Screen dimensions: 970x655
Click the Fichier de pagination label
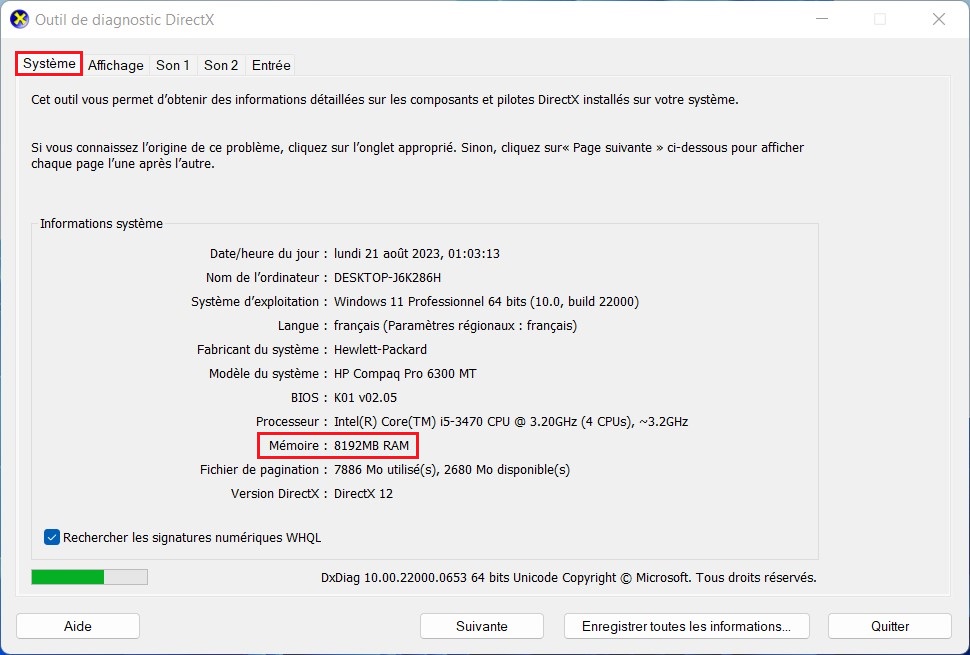[263, 470]
